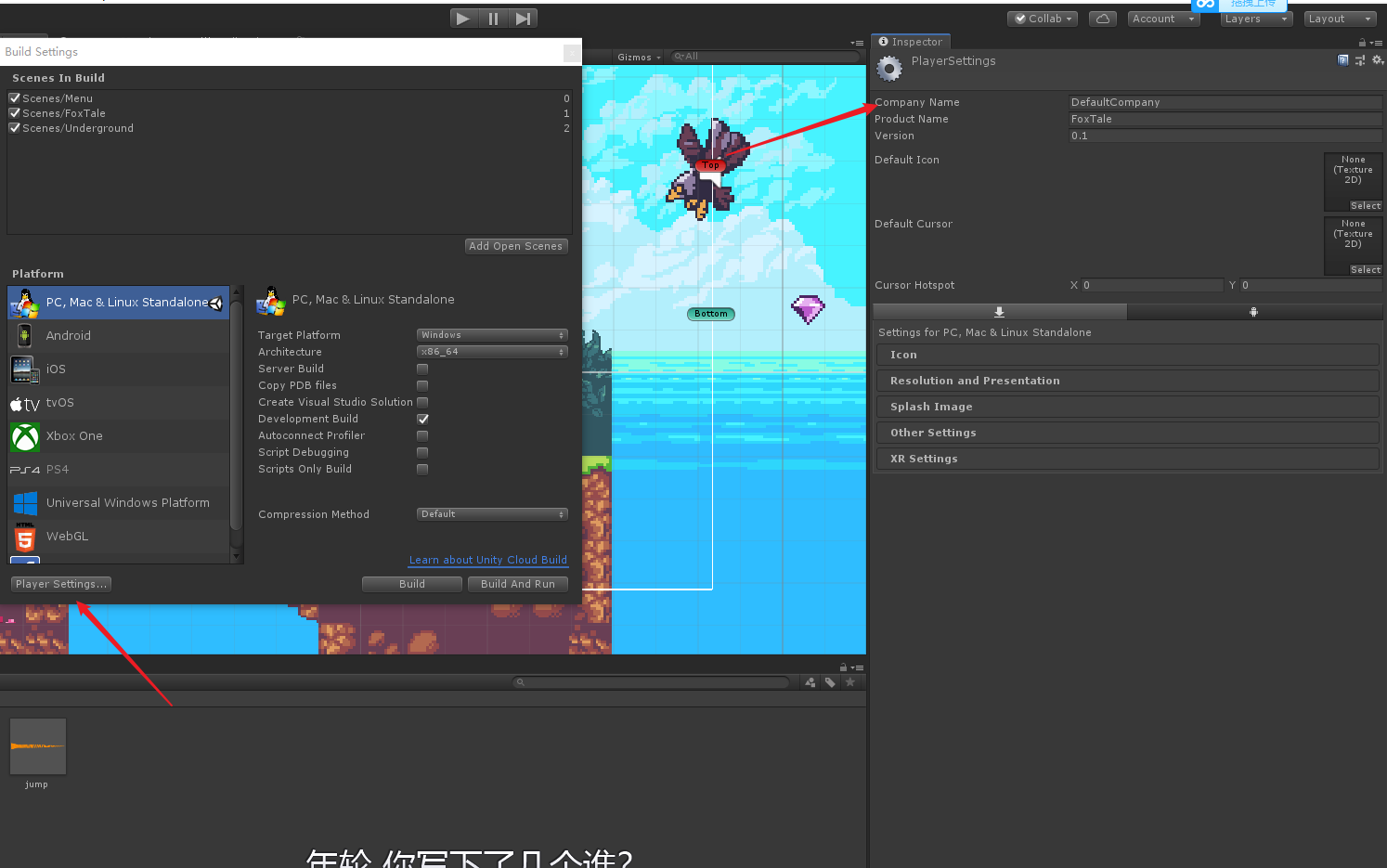Open Player Settings from Build Settings
Viewport: 1387px width, 868px height.
[x=60, y=584]
